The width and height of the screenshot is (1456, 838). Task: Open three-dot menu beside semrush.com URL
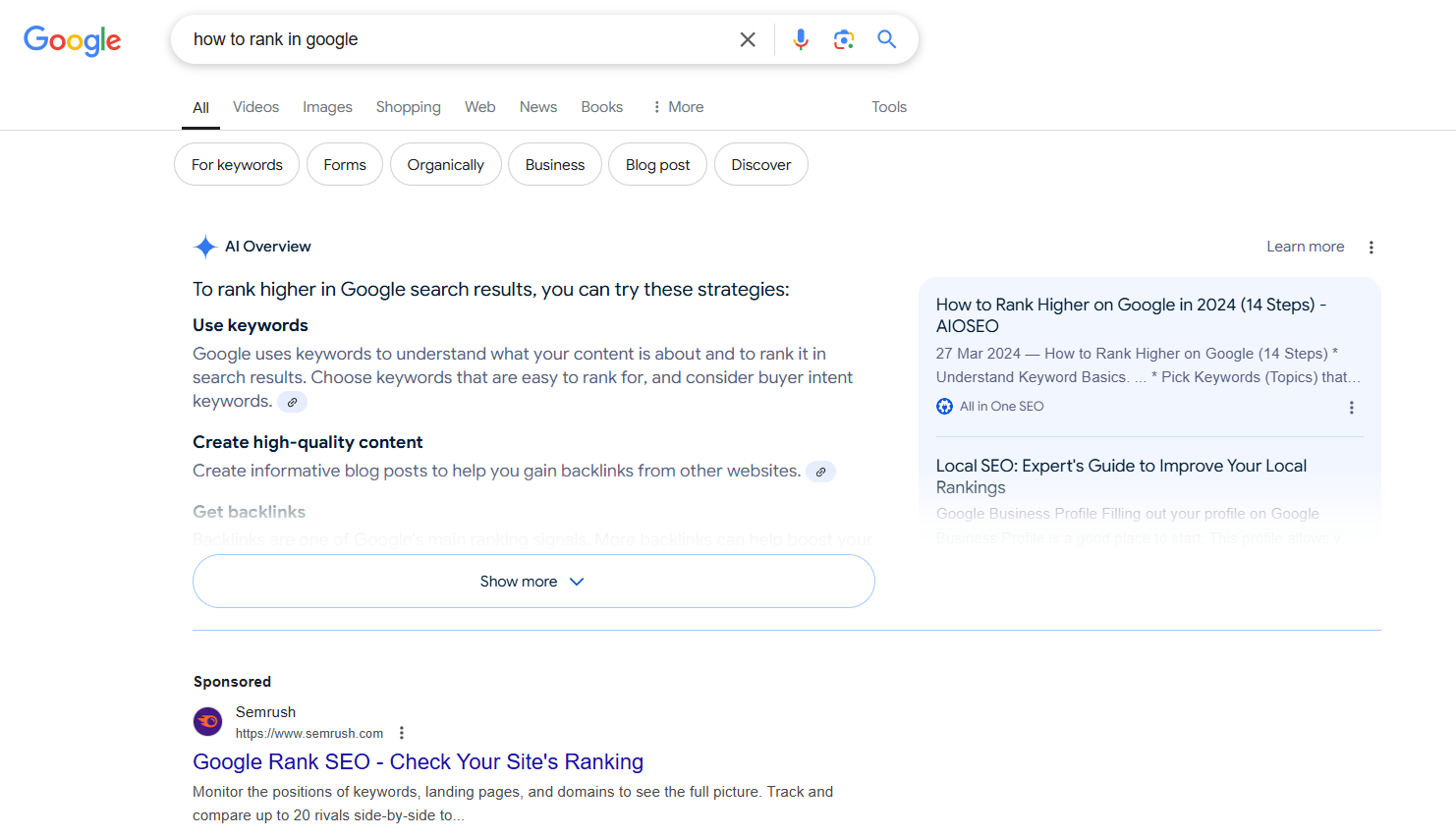pos(402,733)
